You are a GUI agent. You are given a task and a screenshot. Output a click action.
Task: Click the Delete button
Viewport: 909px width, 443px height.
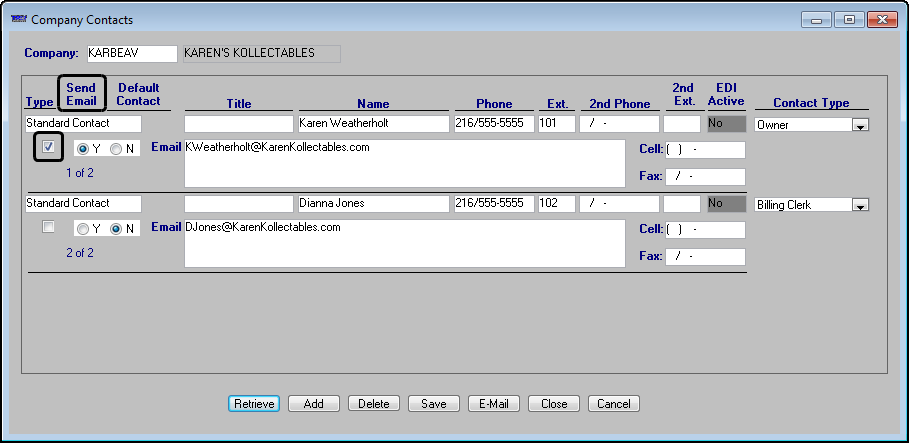[374, 404]
